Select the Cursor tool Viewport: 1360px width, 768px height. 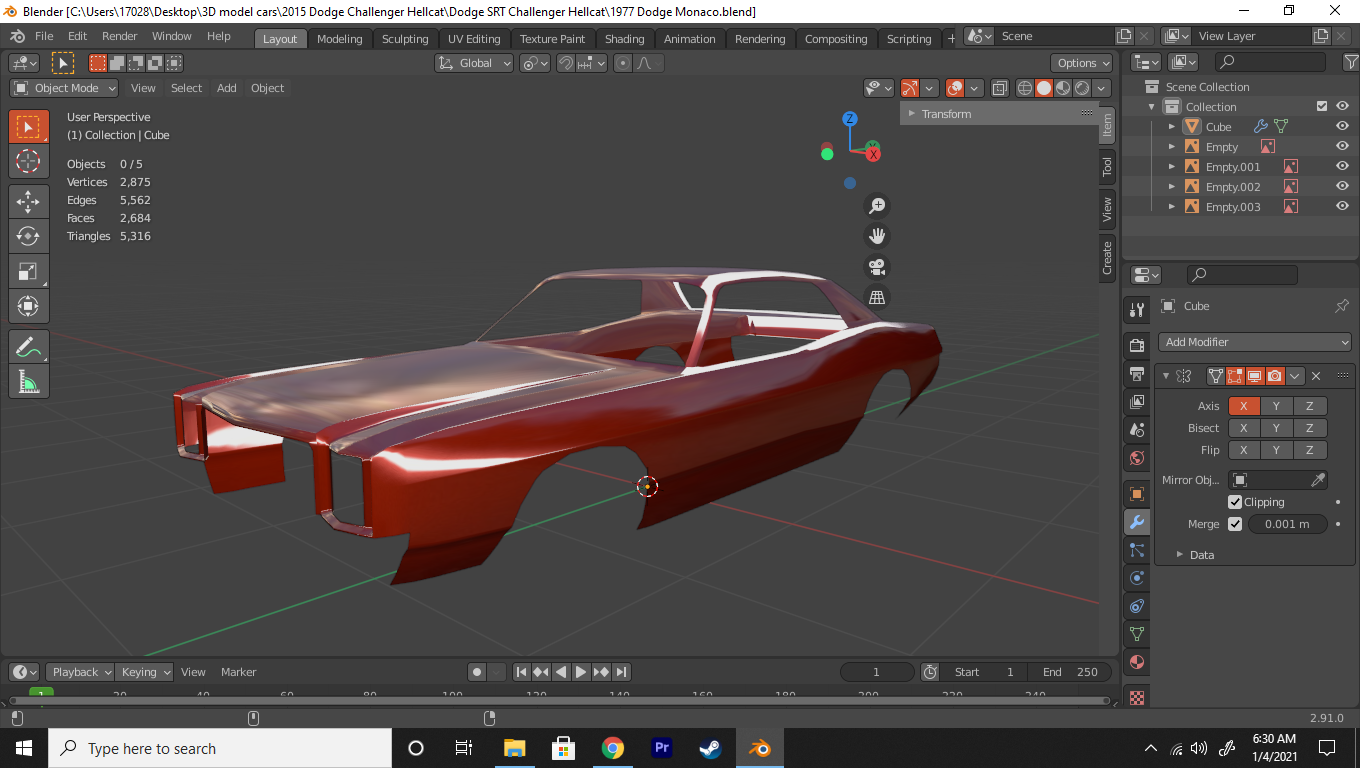click(28, 161)
